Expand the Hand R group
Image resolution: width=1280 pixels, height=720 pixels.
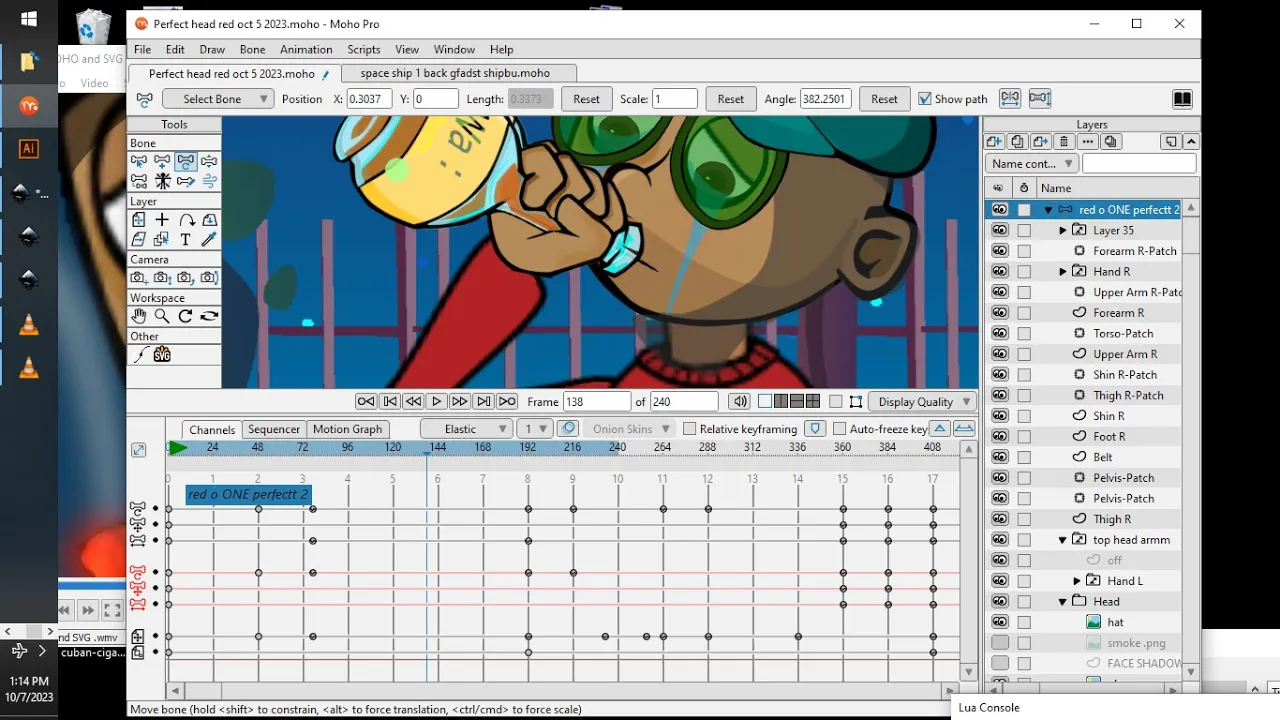[1063, 272]
